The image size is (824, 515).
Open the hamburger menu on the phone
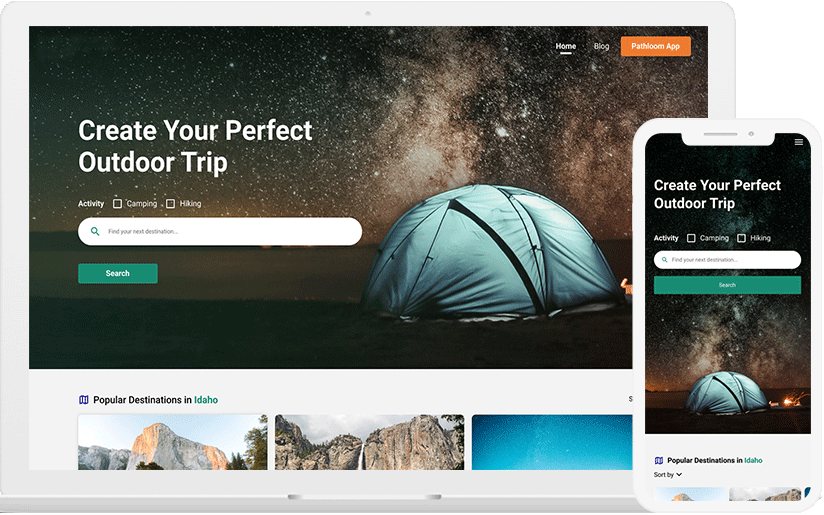(x=799, y=142)
